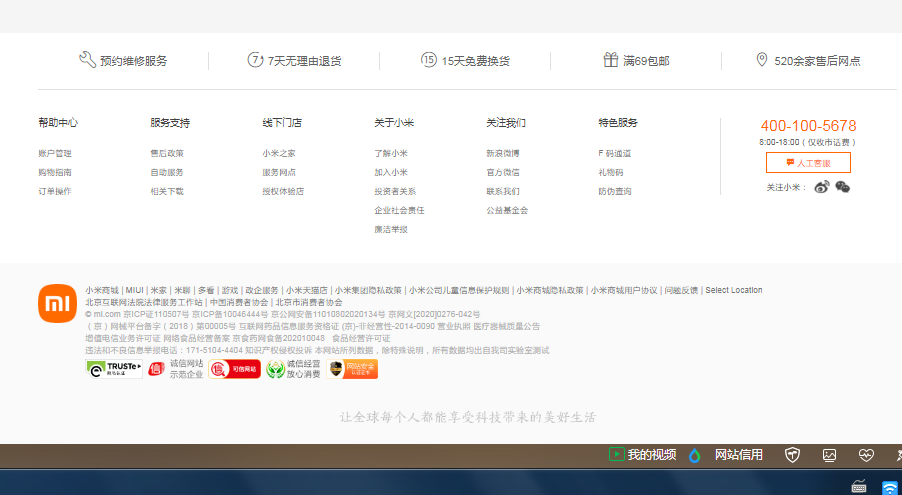Click the keyboard icon in the taskbar tray

(x=859, y=487)
